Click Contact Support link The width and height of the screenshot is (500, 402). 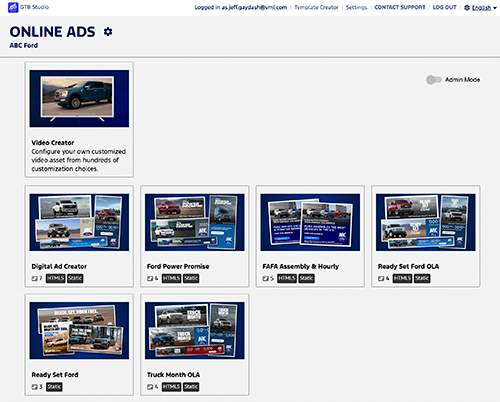[400, 7]
